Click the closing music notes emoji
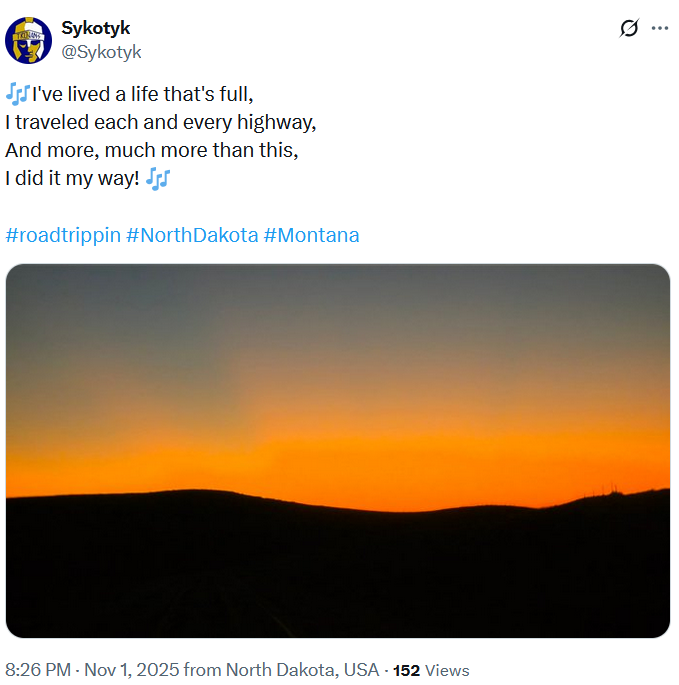Screen dimensions: 679x685 tap(158, 179)
